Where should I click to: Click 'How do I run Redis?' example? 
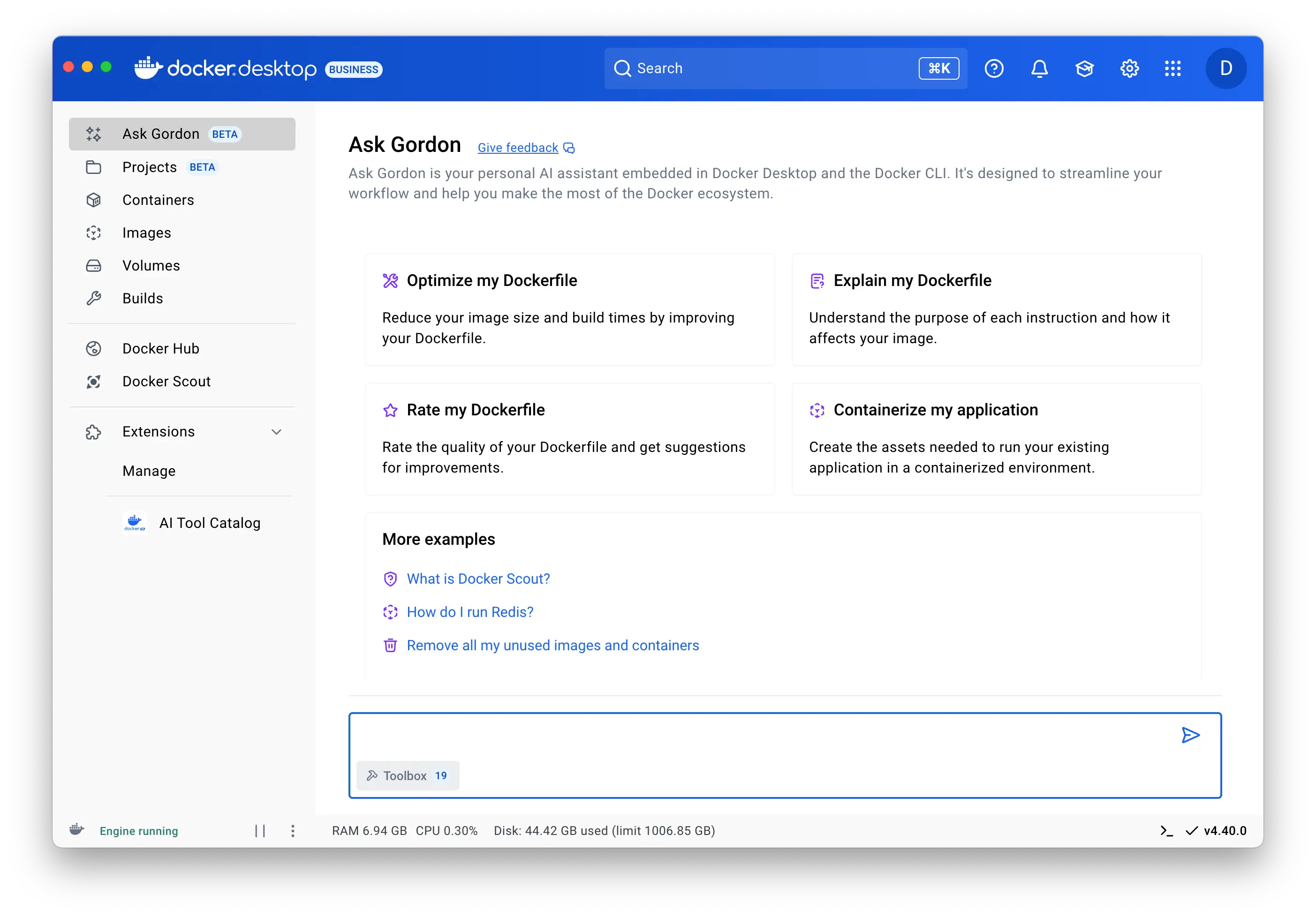tap(469, 612)
